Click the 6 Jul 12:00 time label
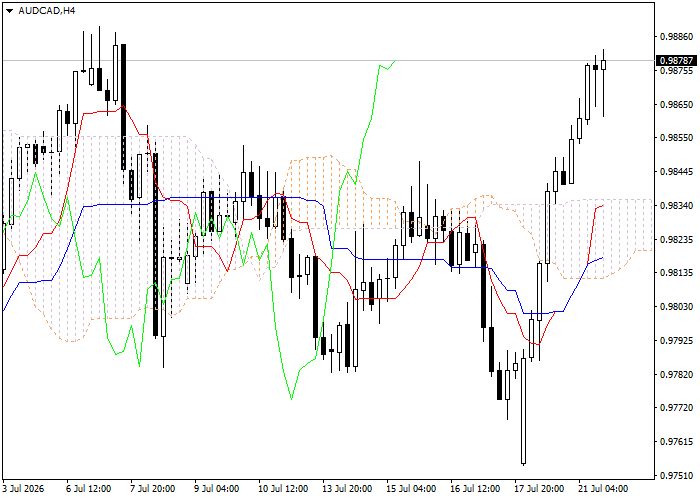 [88, 489]
